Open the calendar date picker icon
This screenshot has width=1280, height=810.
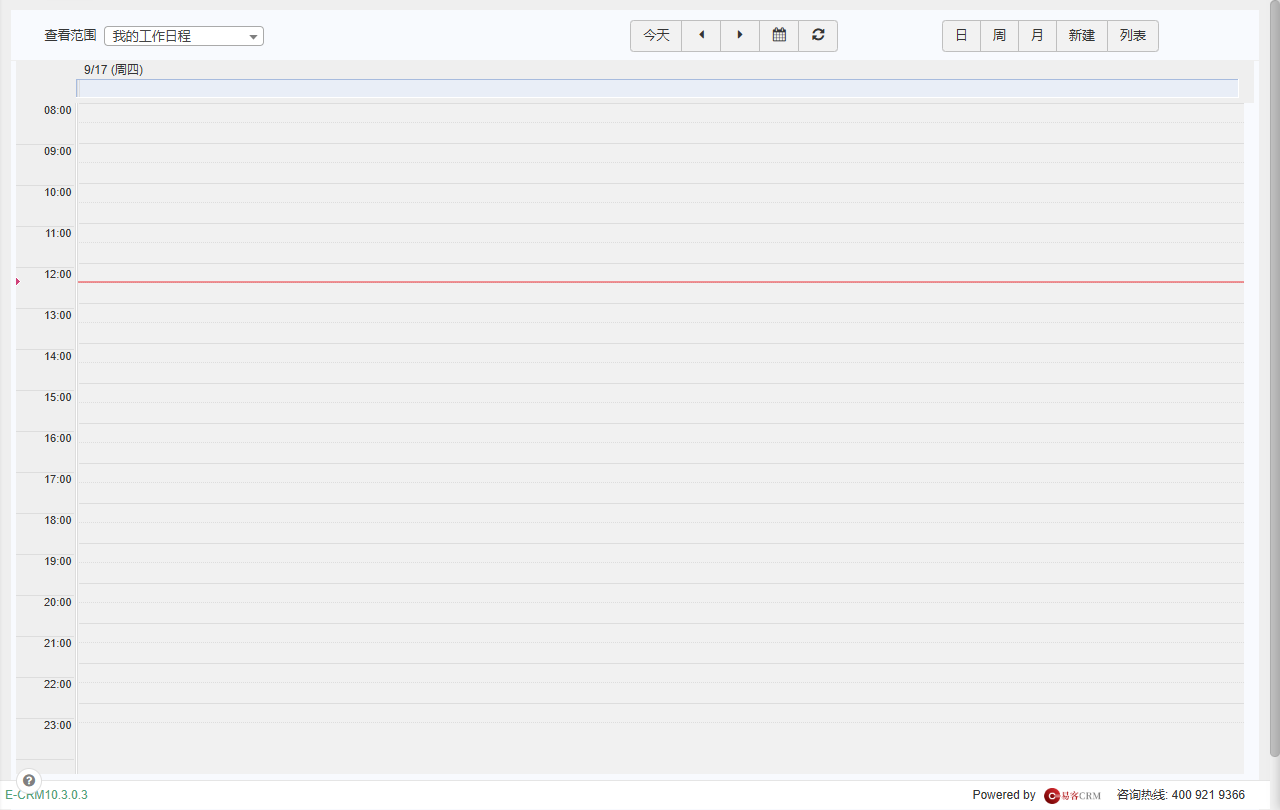point(779,36)
